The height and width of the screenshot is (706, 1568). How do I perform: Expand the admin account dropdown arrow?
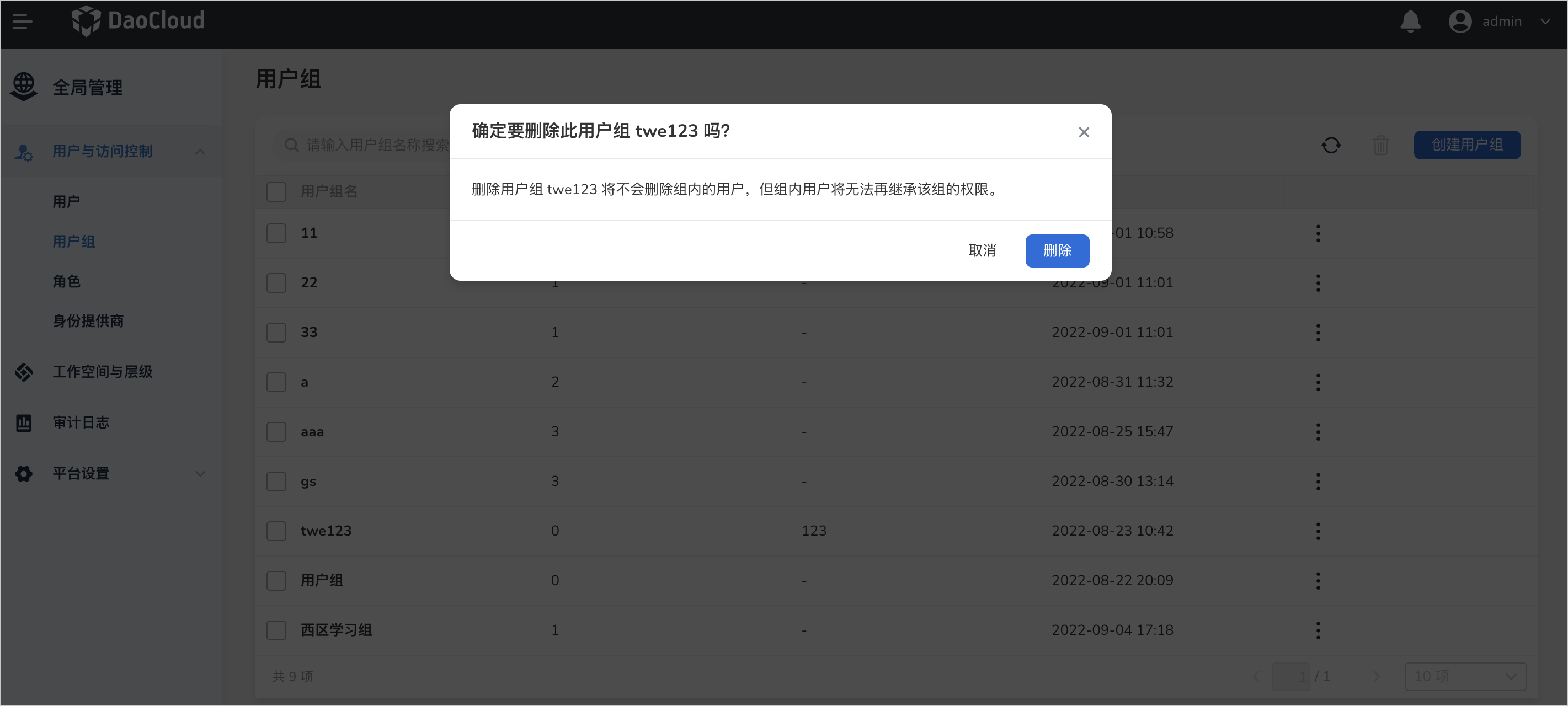coord(1545,22)
